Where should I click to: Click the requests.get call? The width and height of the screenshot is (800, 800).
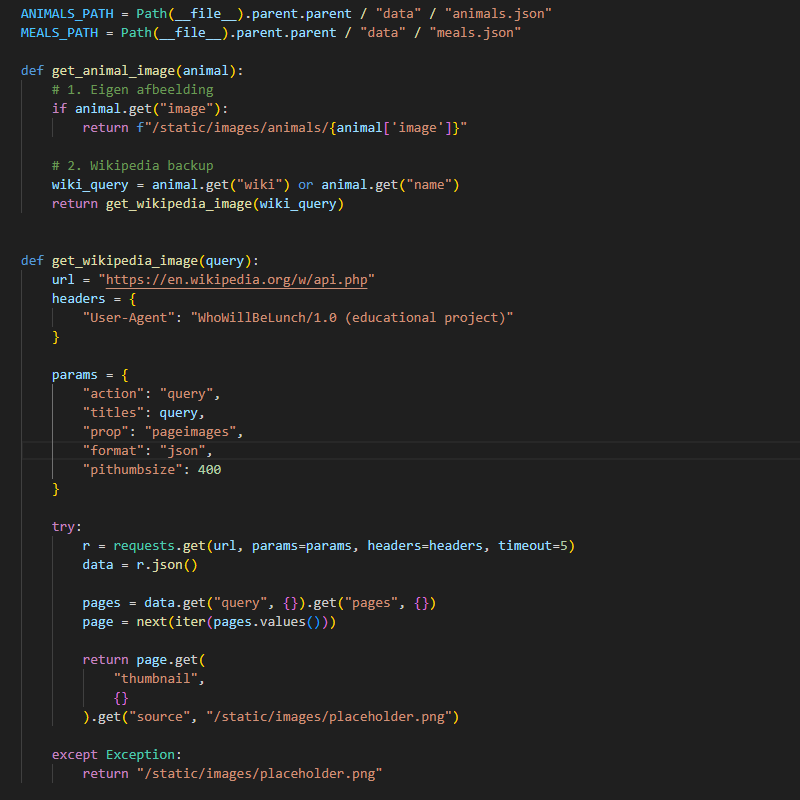tap(159, 546)
